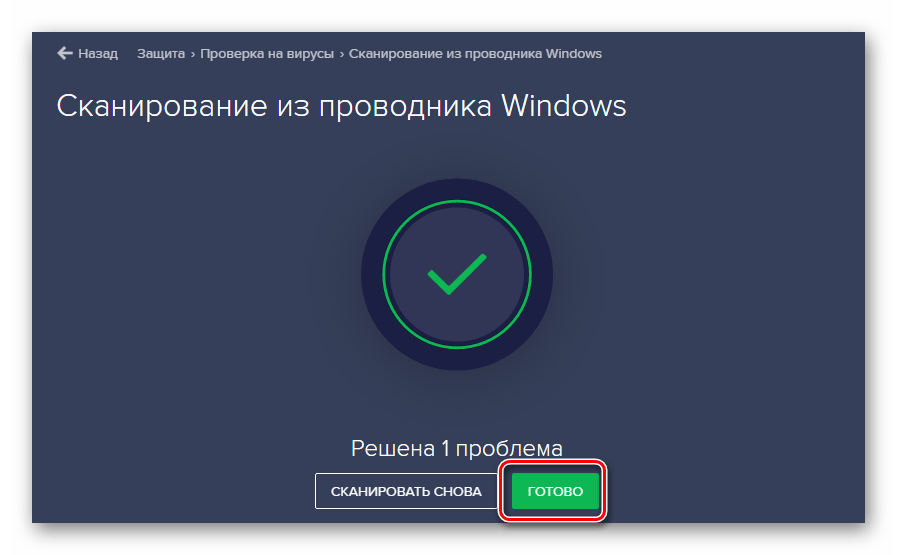This screenshot has height=555, width=897.
Task: Open the Защита breadcrumb
Action: coord(161,54)
